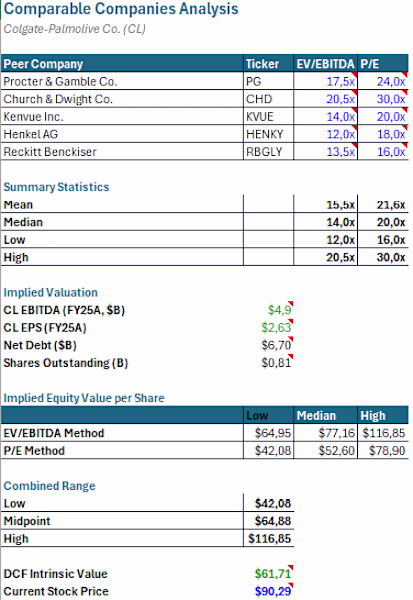Click the Combined Range Midpoint value $64,88

click(x=268, y=521)
